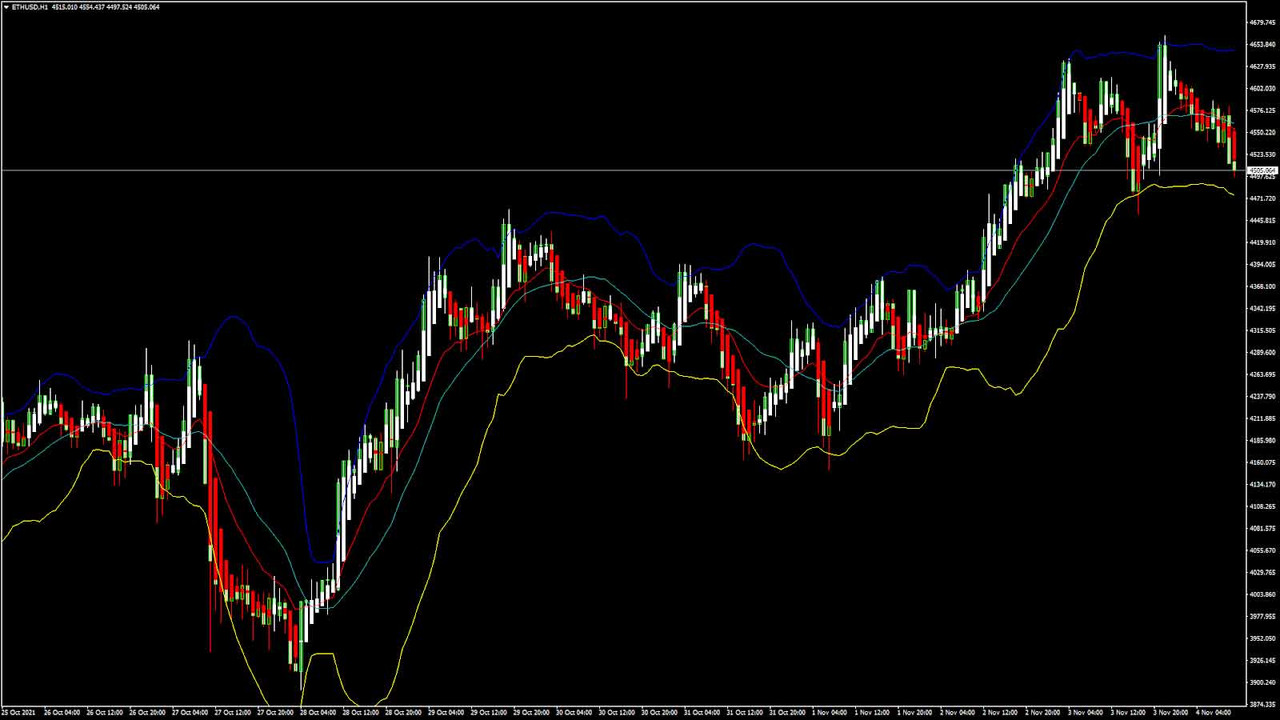1280x720 pixels.
Task: Click the 29 Oct 20:00 time label
Action: point(530,713)
